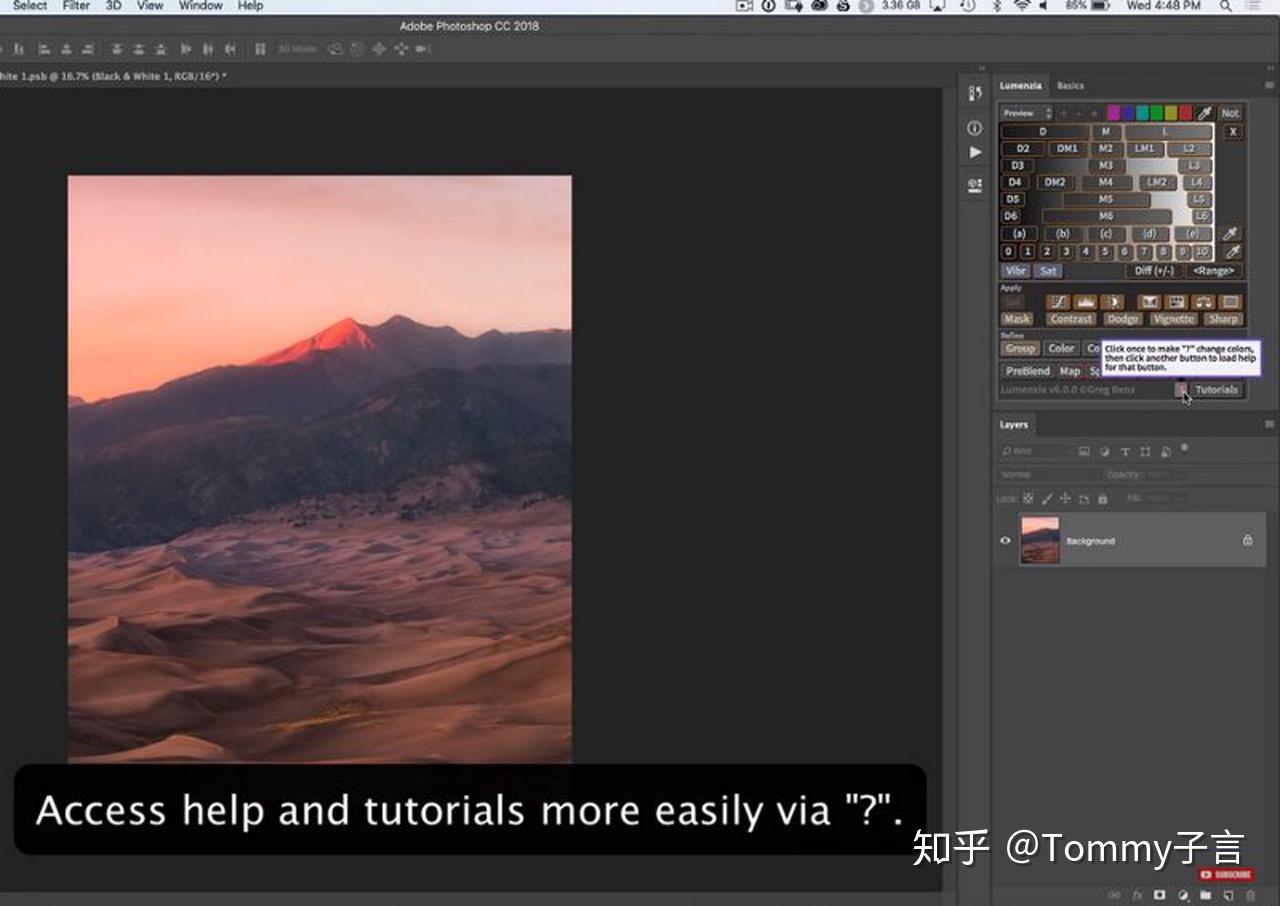The height and width of the screenshot is (906, 1280).
Task: Click the eyedropper next to the (e) button
Action: coord(1232,233)
